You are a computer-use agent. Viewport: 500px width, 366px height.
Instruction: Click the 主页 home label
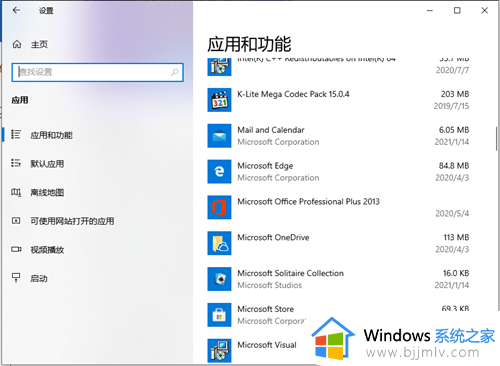(39, 44)
